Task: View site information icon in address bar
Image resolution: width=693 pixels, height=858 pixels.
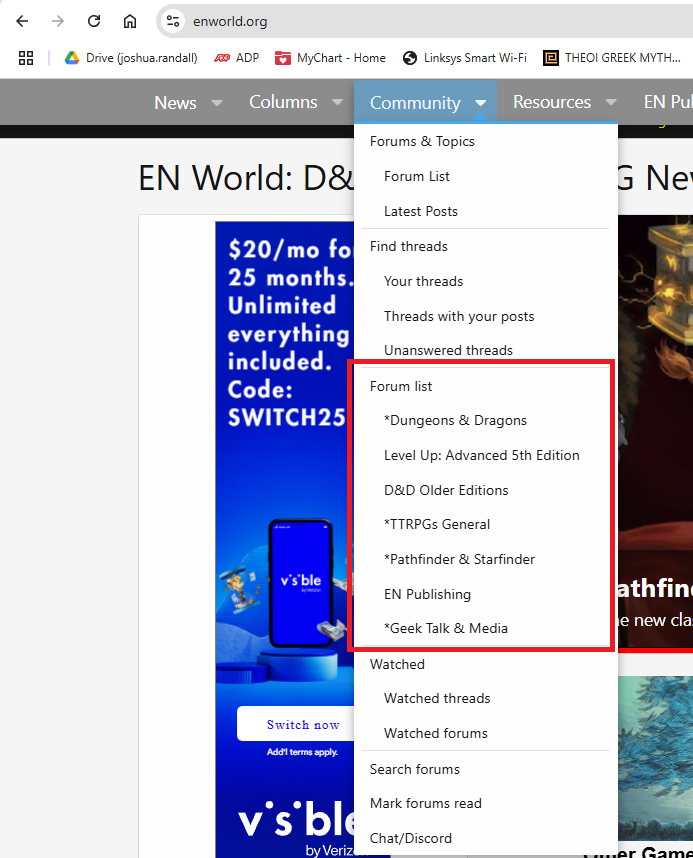Action: (x=173, y=21)
